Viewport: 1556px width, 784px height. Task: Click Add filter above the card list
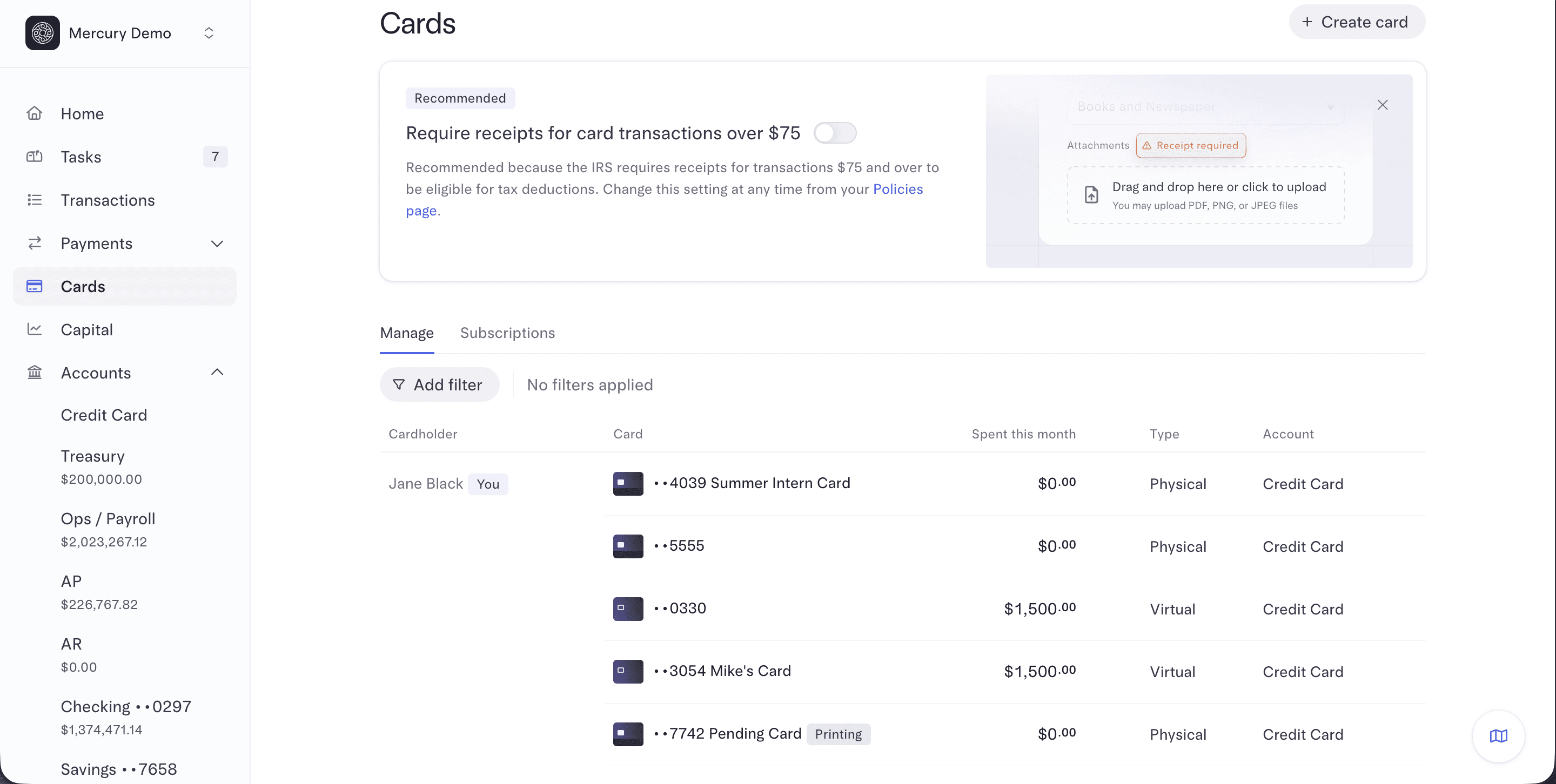pos(440,384)
